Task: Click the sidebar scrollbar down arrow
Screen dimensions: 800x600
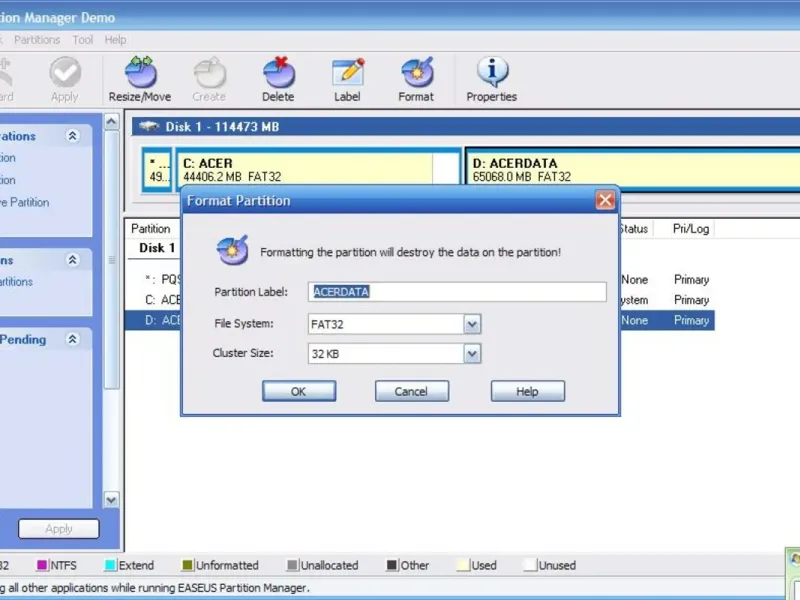Action: (111, 499)
